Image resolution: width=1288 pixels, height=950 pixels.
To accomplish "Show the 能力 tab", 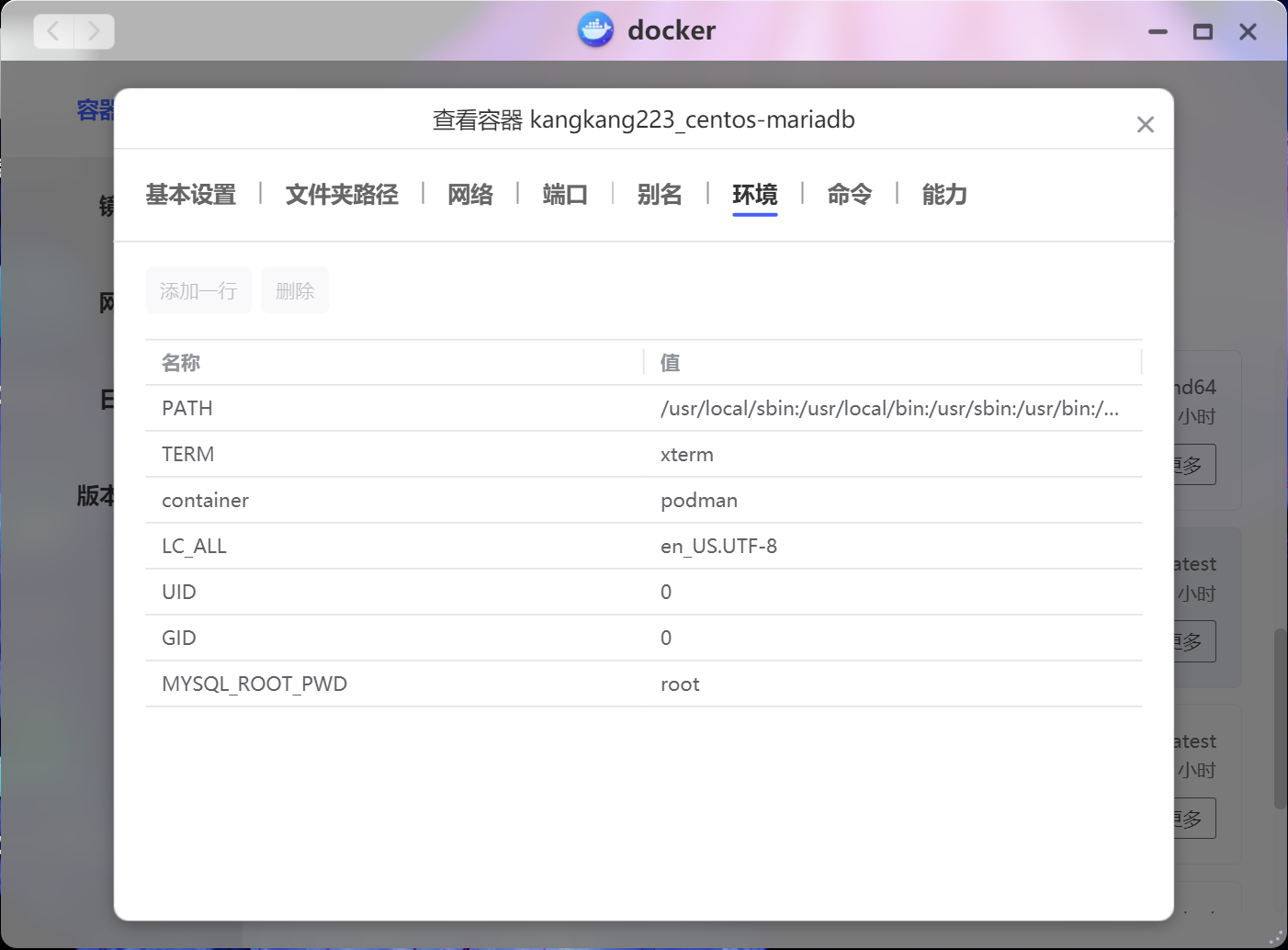I will coord(944,195).
